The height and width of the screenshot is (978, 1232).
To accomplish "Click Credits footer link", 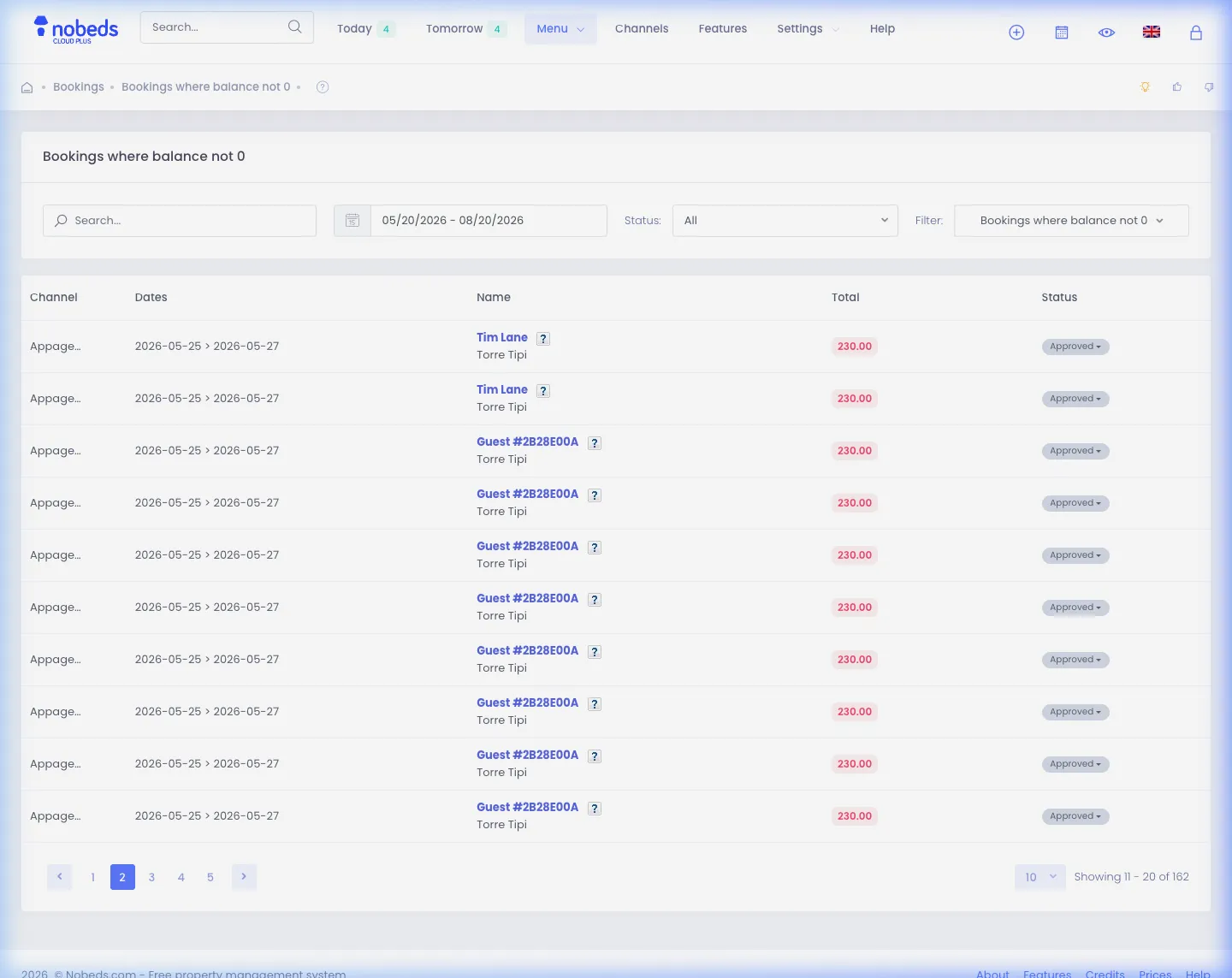I will tap(1105, 974).
